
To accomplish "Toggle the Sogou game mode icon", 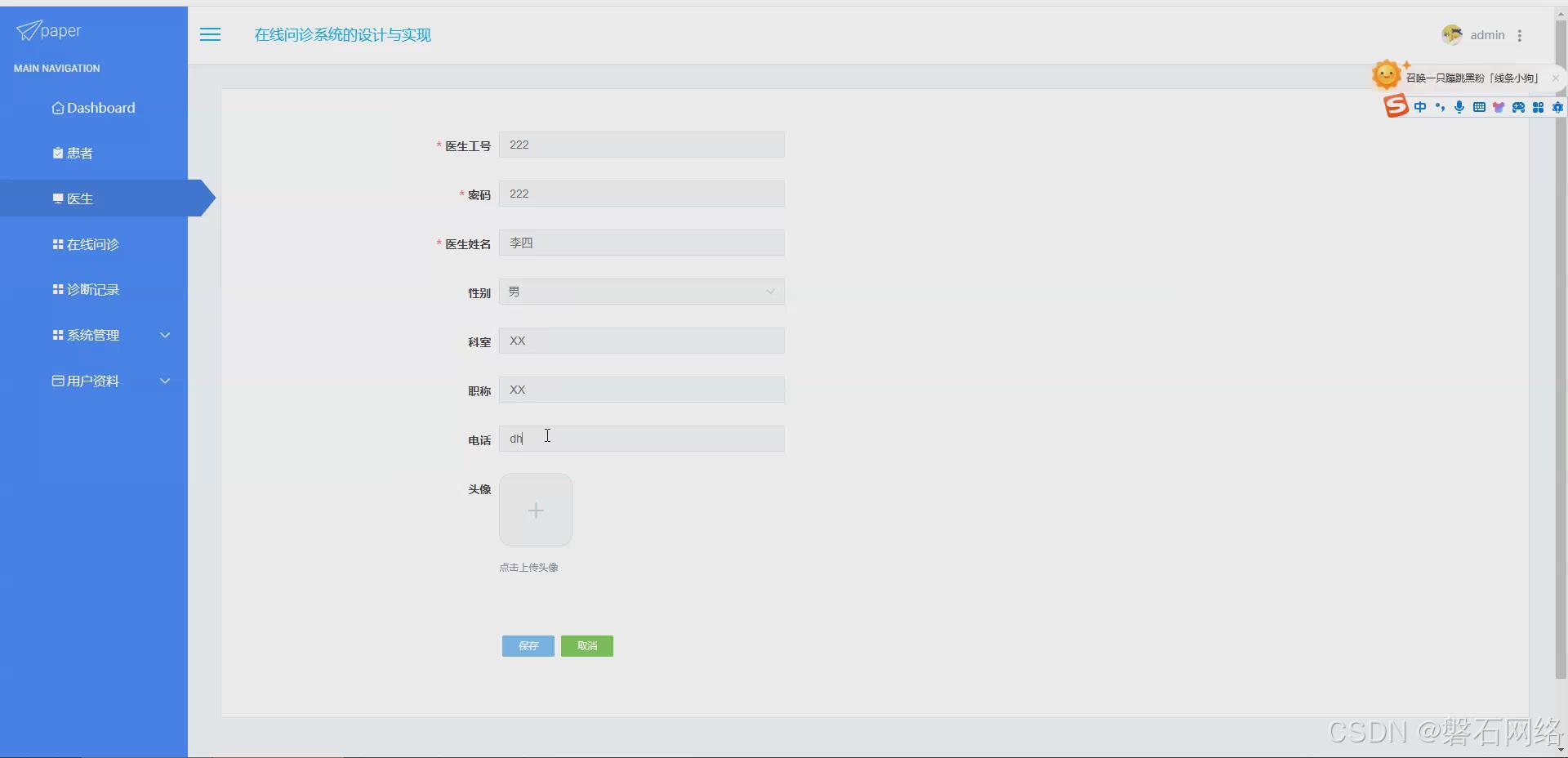I will click(1517, 107).
